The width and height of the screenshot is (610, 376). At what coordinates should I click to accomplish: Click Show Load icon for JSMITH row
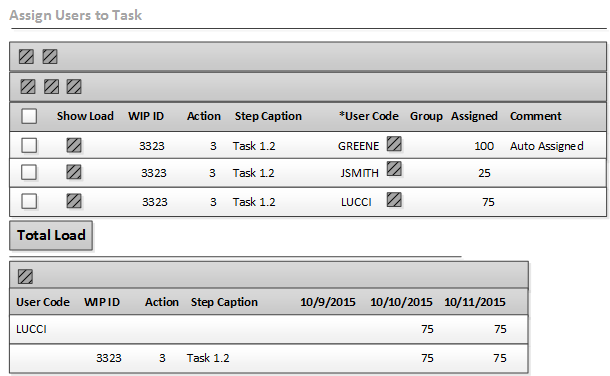point(74,172)
